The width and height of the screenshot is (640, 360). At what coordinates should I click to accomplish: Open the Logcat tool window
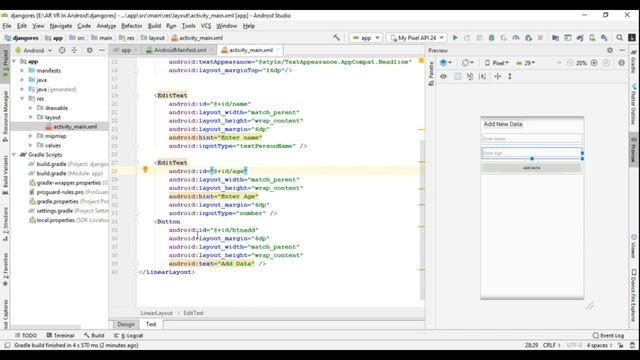(129, 336)
